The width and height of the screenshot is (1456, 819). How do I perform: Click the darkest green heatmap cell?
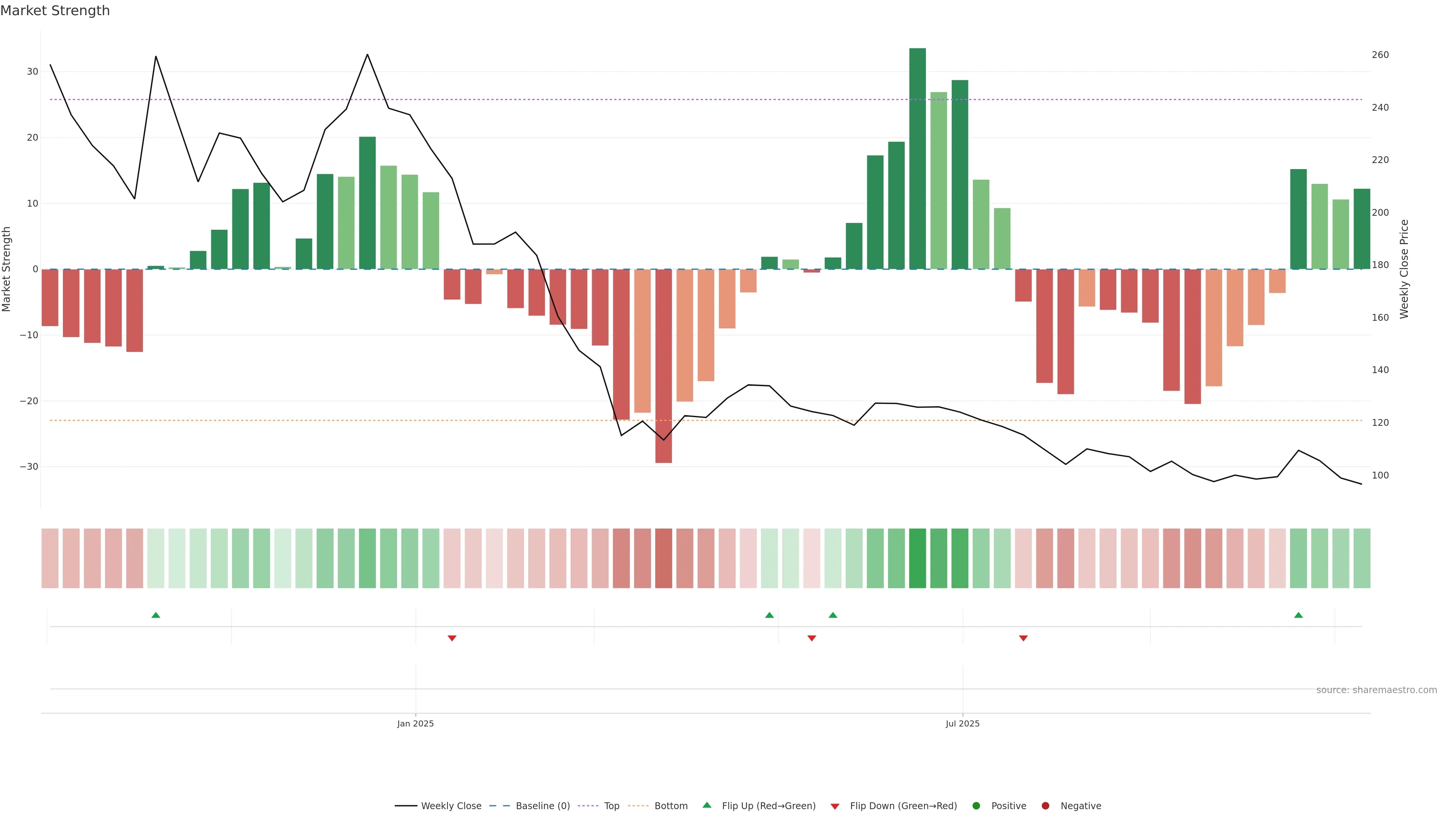(917, 559)
